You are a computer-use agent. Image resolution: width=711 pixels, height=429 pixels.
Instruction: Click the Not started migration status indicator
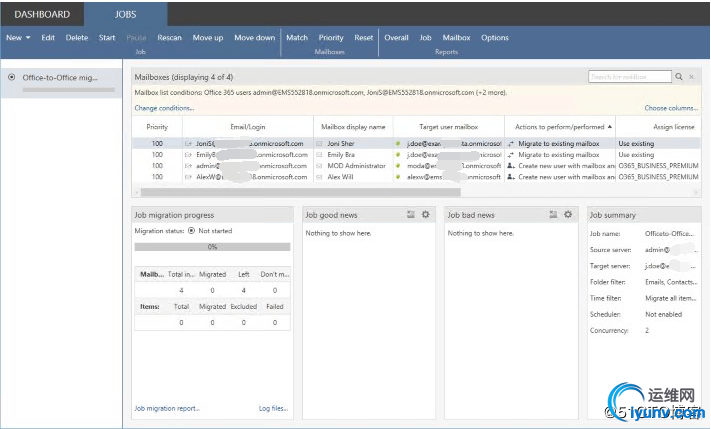coord(210,231)
